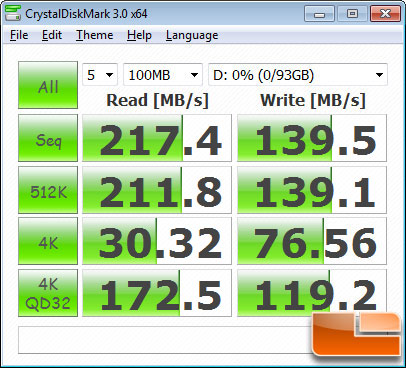Click the Seq read result 217.4
Screen dimensions: 406x368
157,138
